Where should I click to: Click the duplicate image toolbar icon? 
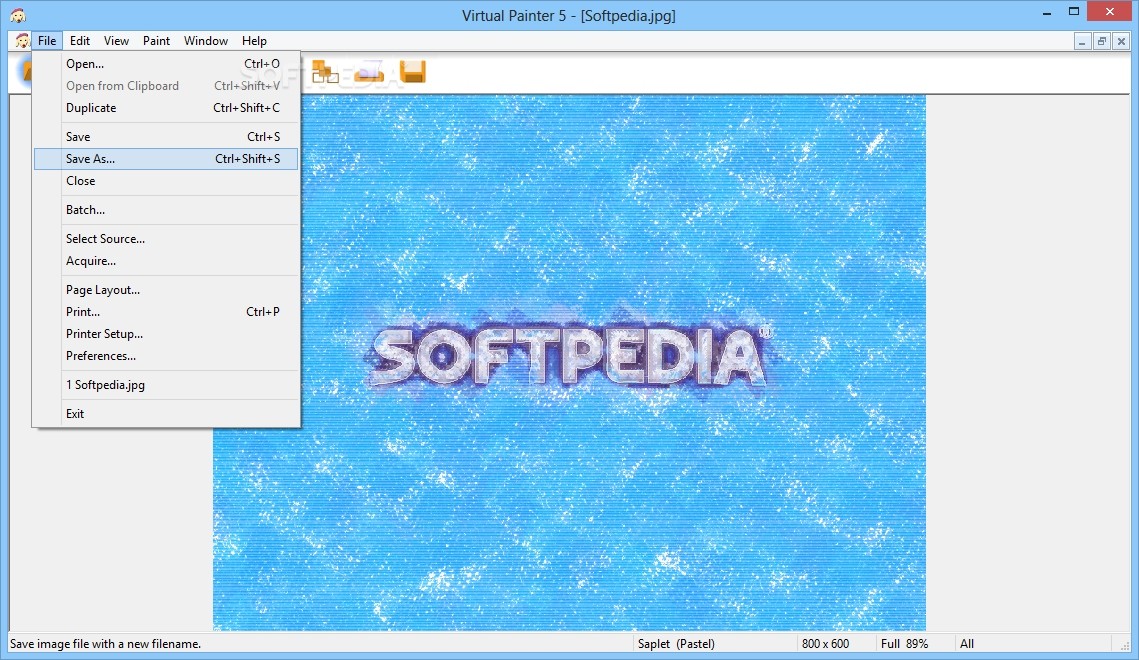pos(325,72)
